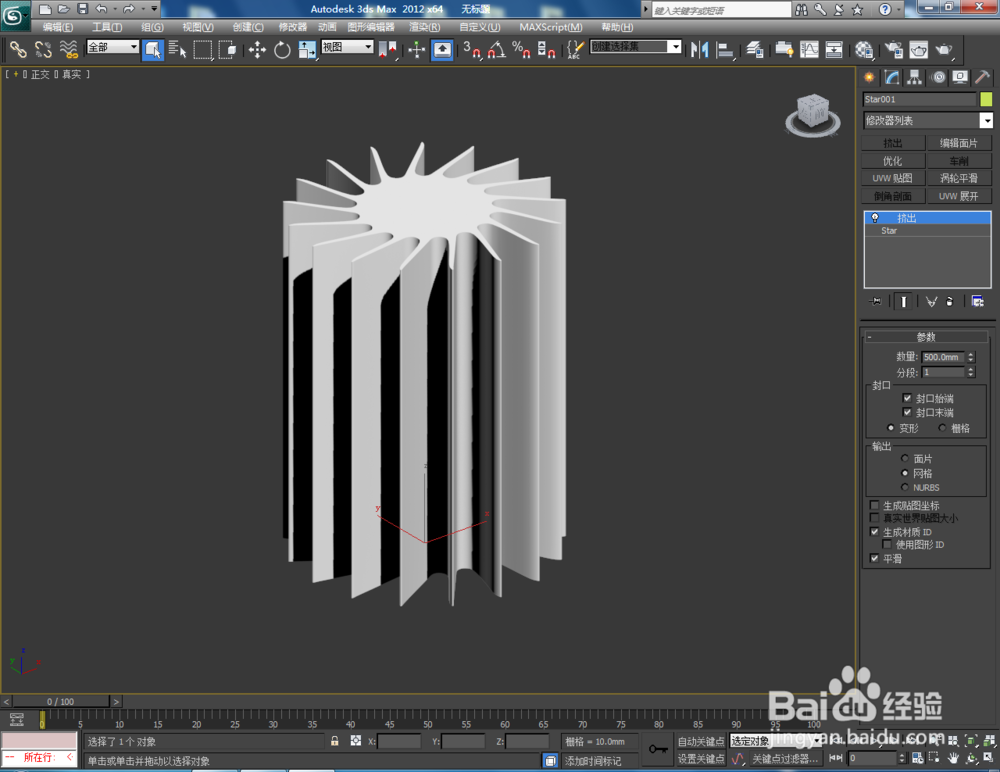The height and width of the screenshot is (772, 1000).
Task: Click the UVW 贴图 modifier button
Action: pyautogui.click(x=893, y=178)
